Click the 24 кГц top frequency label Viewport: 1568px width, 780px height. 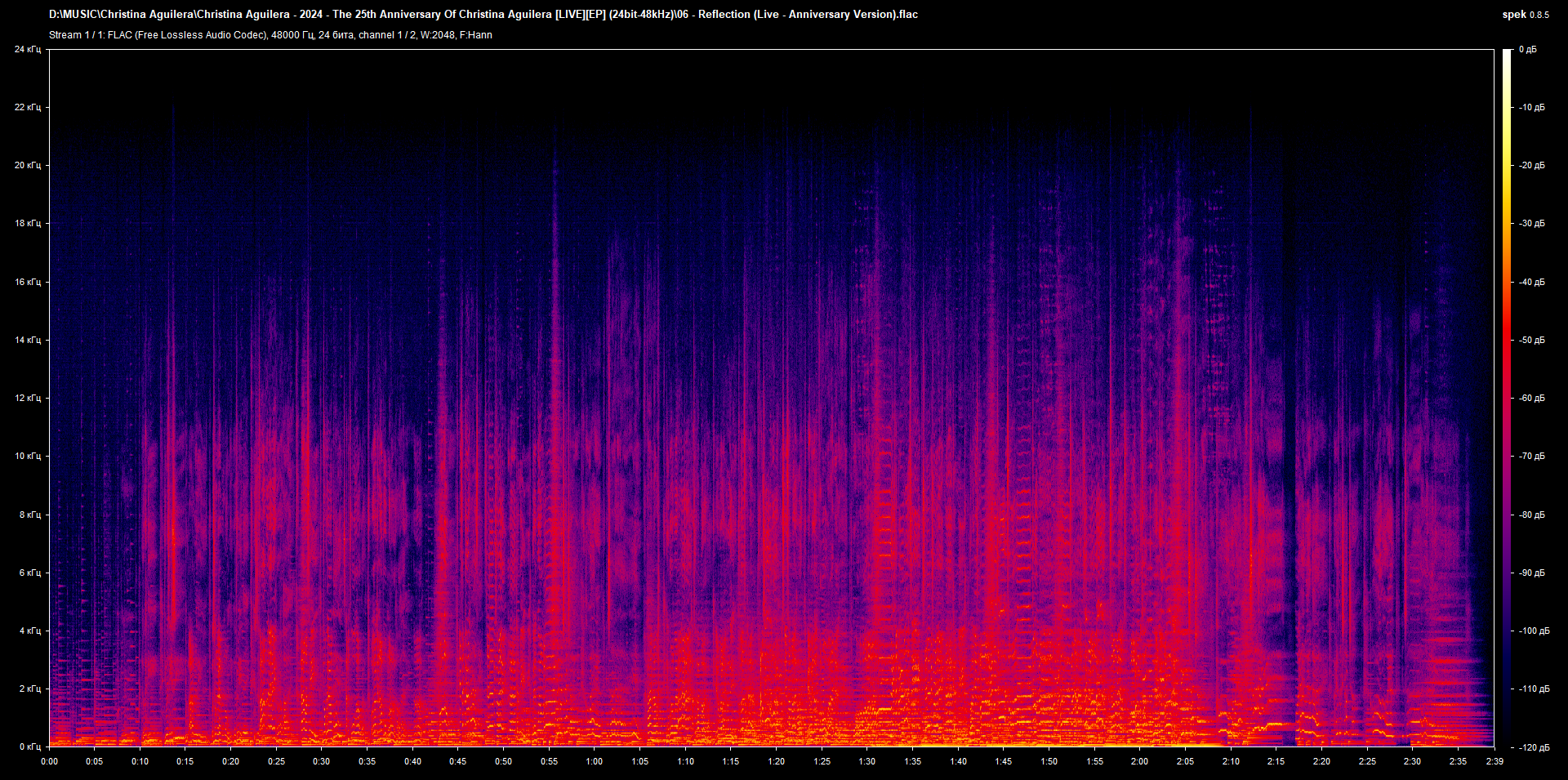[27, 49]
